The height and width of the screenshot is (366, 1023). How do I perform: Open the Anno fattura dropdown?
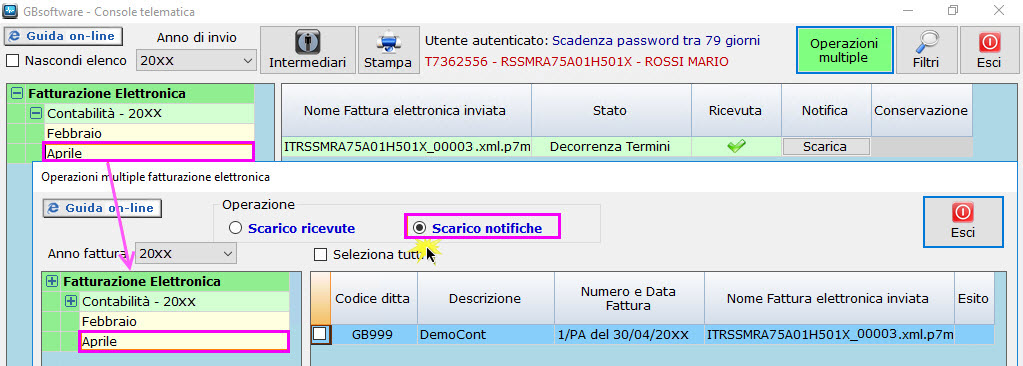186,253
